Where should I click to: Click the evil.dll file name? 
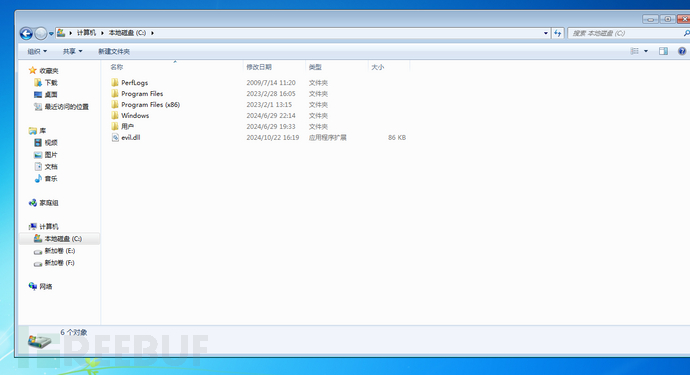click(x=131, y=137)
